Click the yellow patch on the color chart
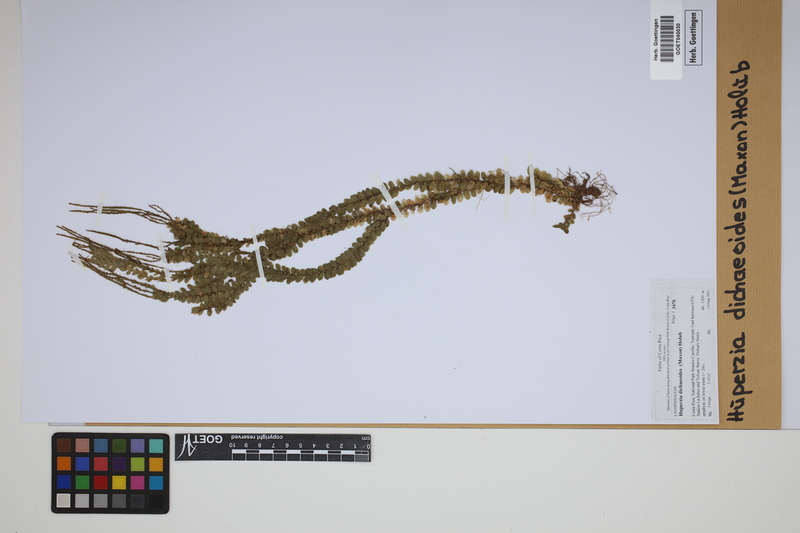The image size is (800, 533). (119, 482)
